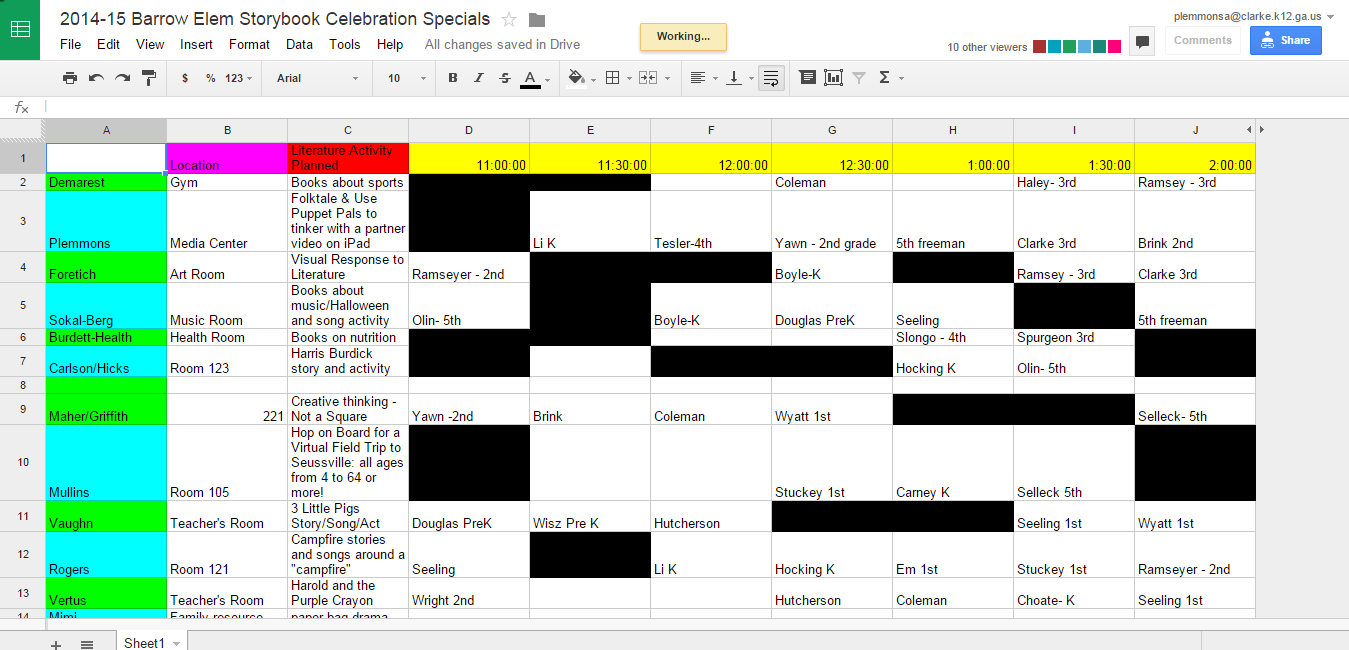Click the blue Share button
Image resolution: width=1349 pixels, height=650 pixels.
pyautogui.click(x=1285, y=40)
